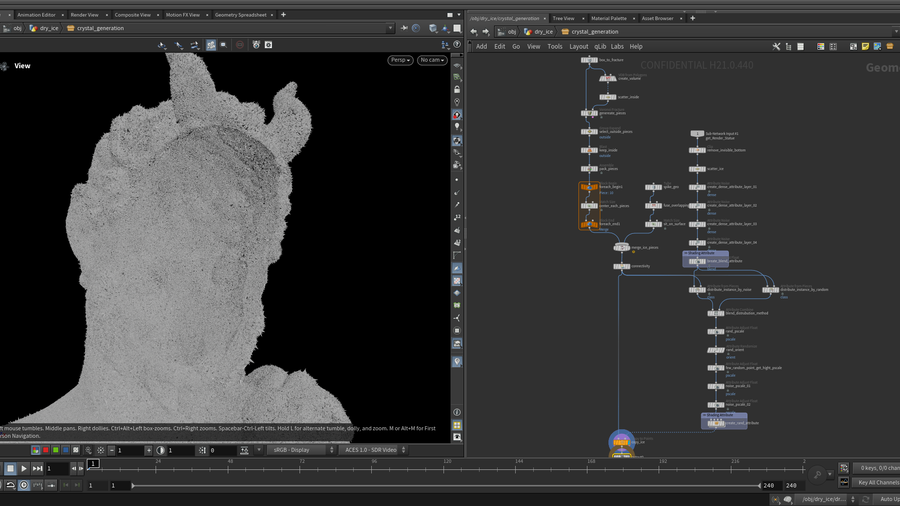Toggle the highlighted display mode button above viewport
900x506 pixels.
point(211,45)
